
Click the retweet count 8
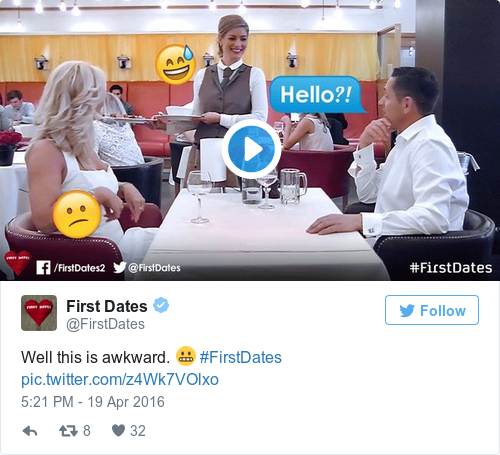coord(87,431)
